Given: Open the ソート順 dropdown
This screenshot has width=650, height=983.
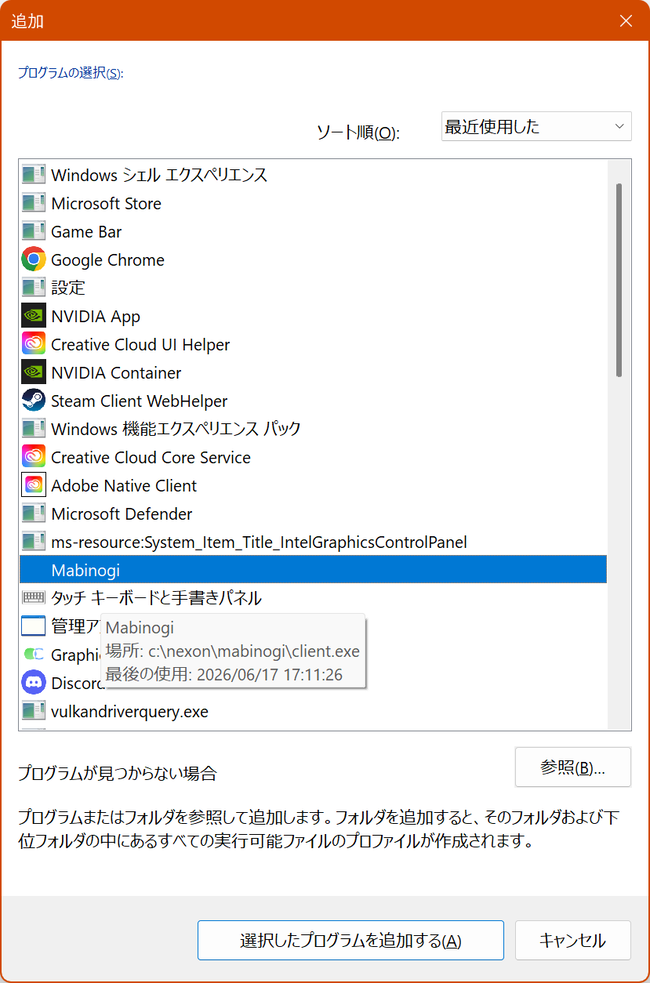Looking at the screenshot, I should (536, 127).
